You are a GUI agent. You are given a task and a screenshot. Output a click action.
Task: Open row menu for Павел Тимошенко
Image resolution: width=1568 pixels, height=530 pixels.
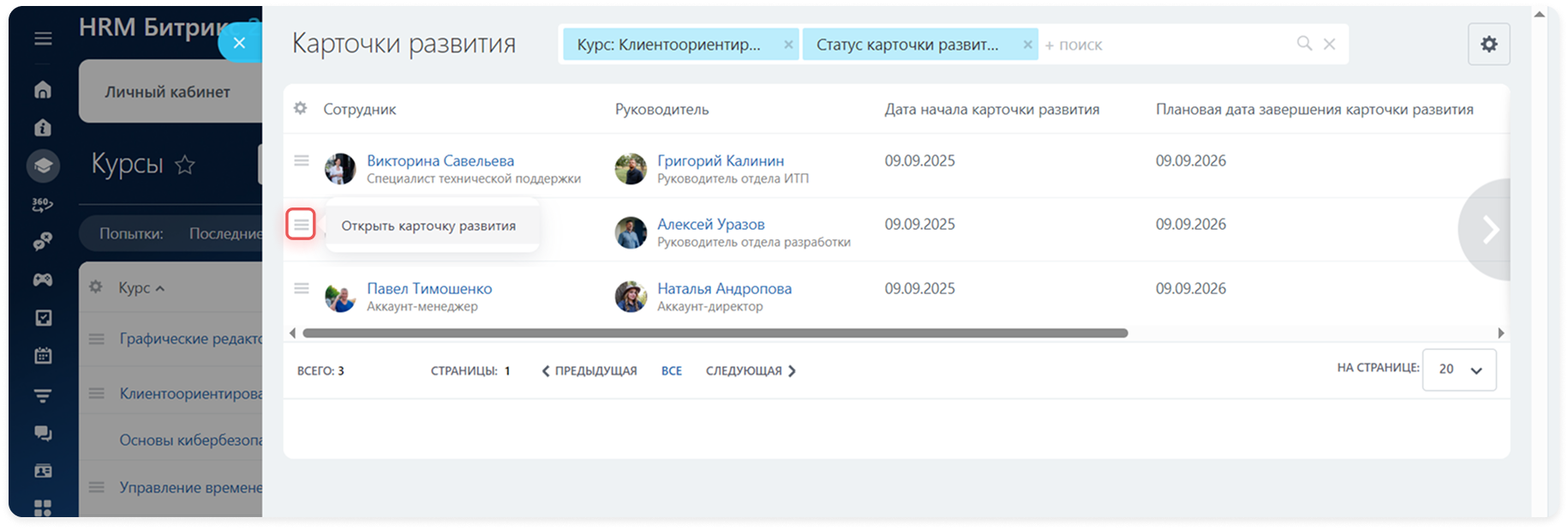click(301, 288)
